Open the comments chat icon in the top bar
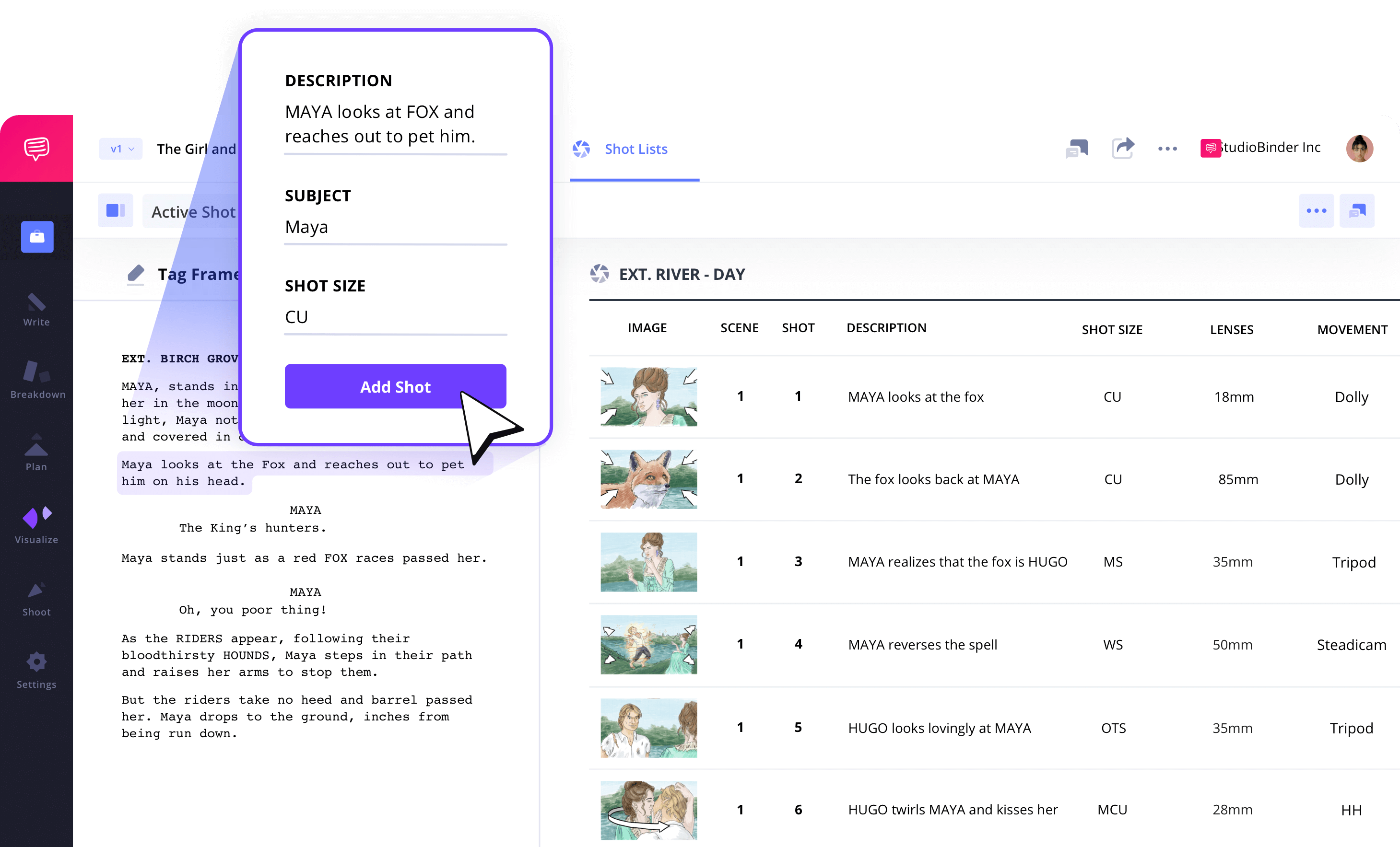1400x847 pixels. click(1076, 148)
